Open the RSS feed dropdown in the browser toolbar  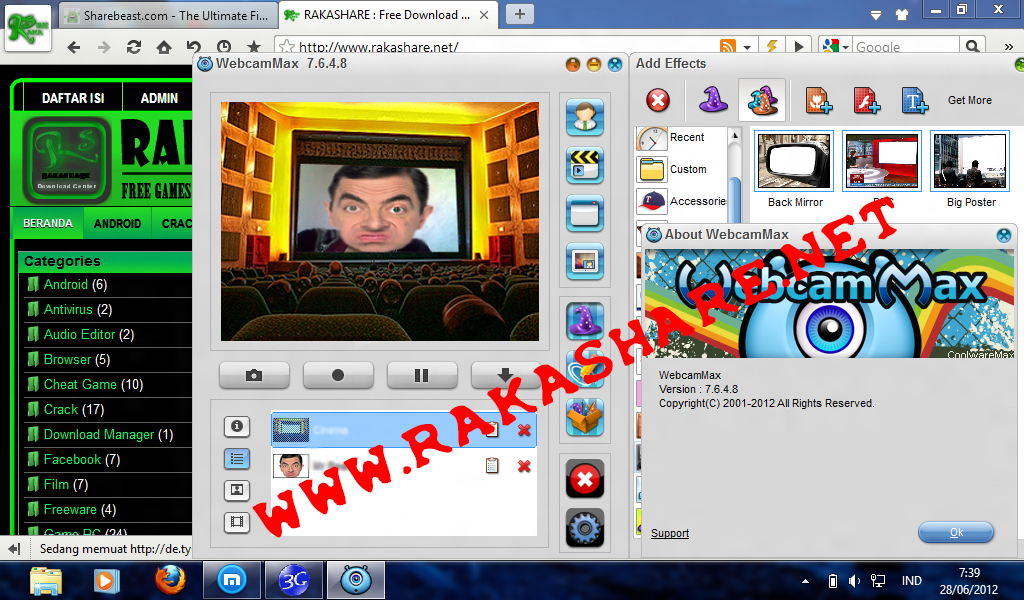[x=745, y=46]
